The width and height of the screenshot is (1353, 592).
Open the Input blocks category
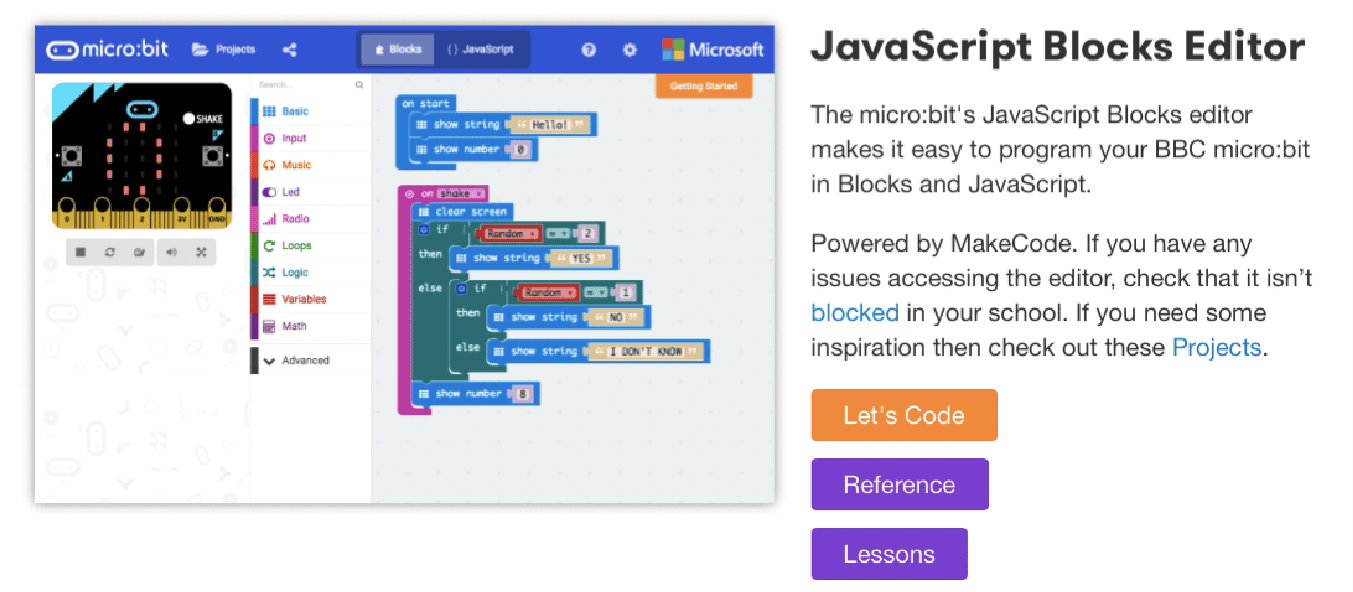[310, 139]
